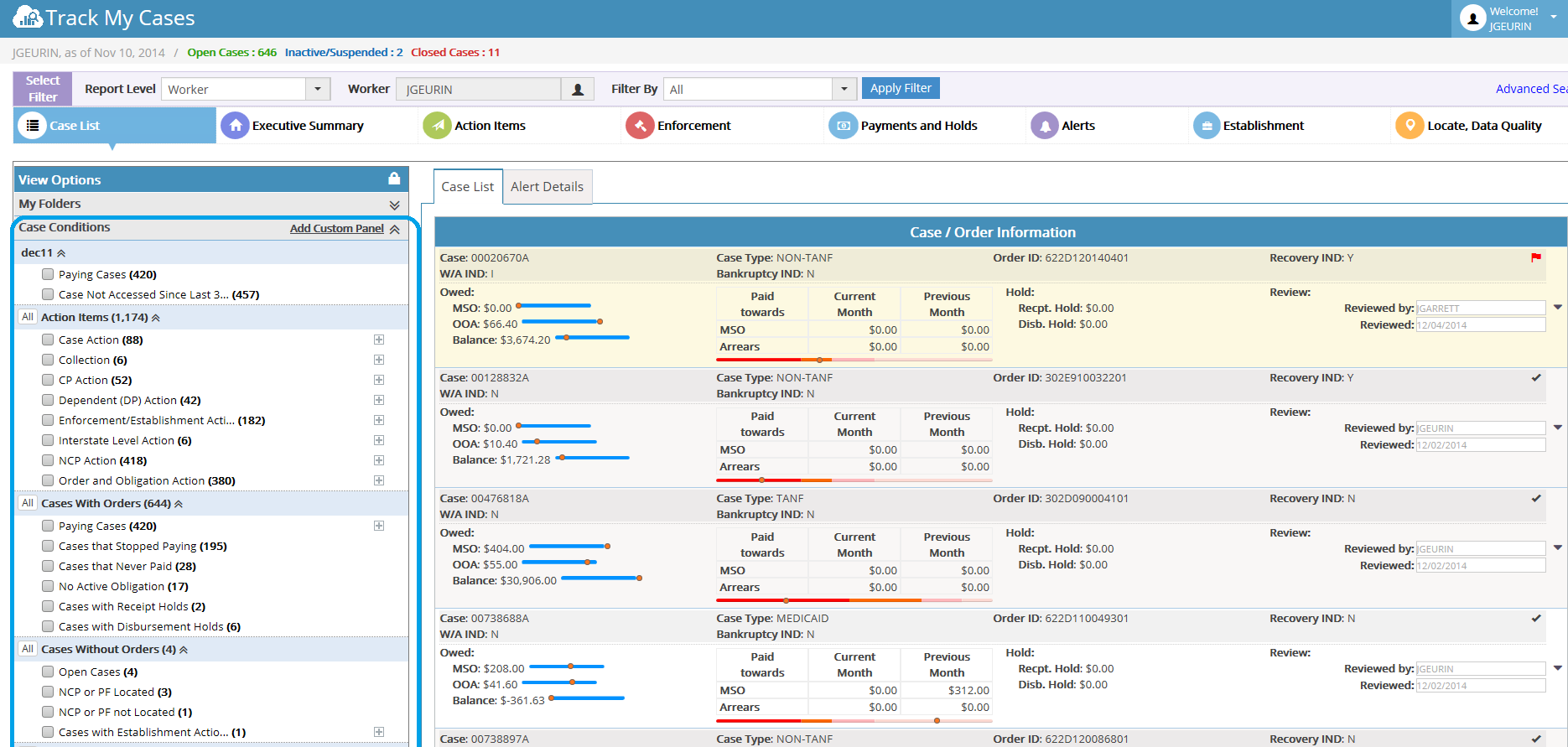1568x747 pixels.
Task: Click OOA slider for case 00128832A
Action: point(559,441)
